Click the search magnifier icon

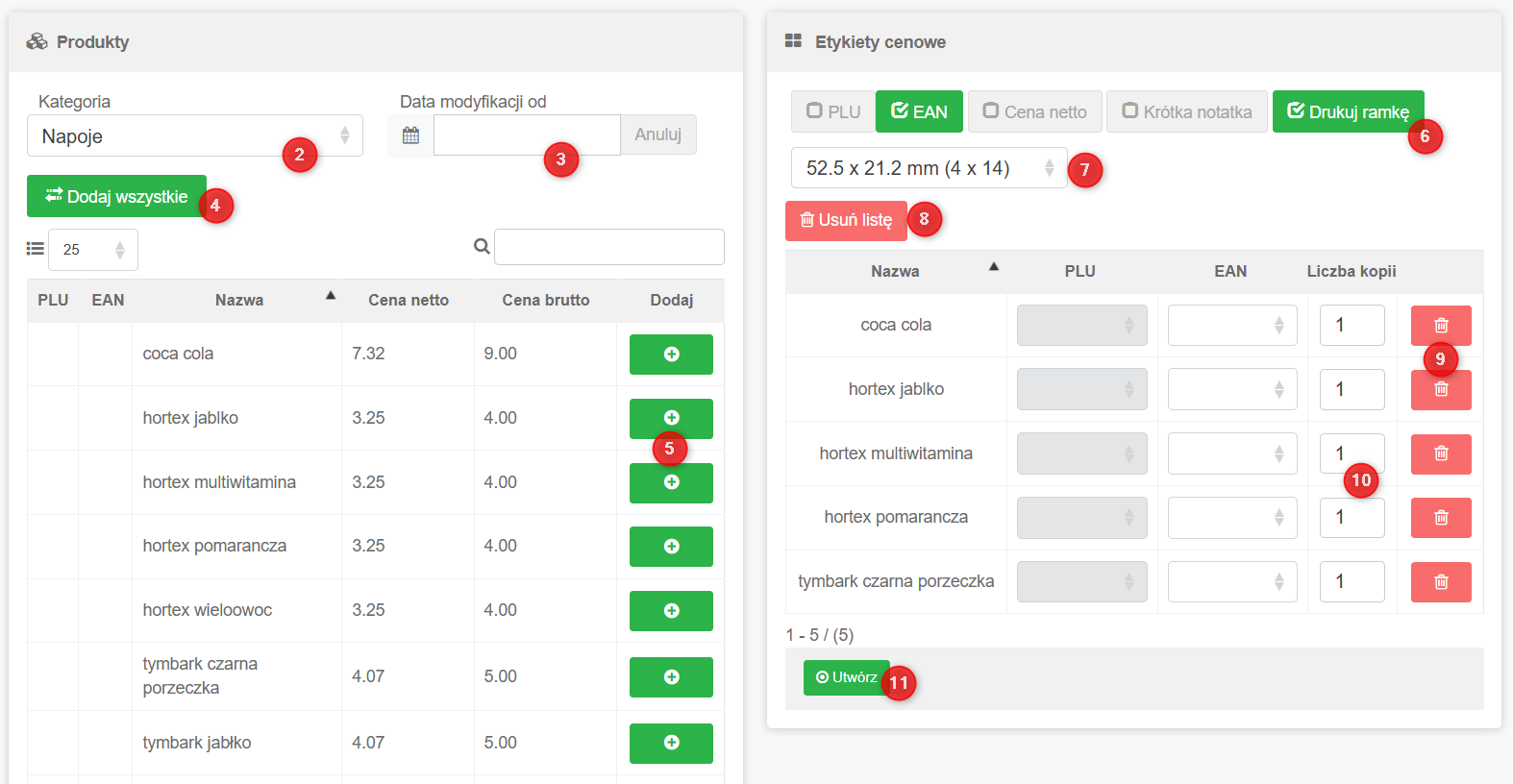coord(482,247)
